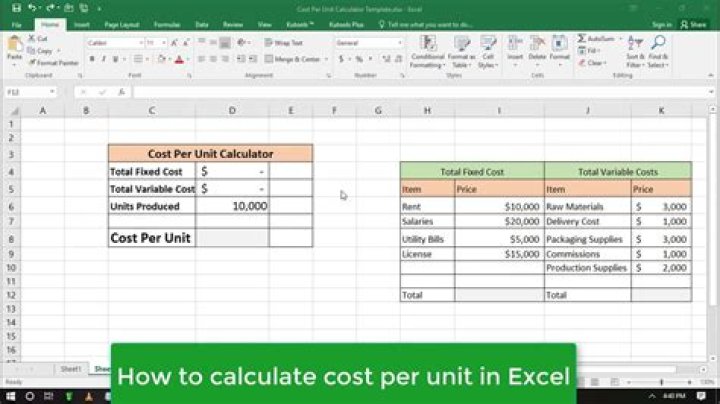Click the Paste icon in Clipboard group
The width and height of the screenshot is (720, 404).
tap(14, 46)
